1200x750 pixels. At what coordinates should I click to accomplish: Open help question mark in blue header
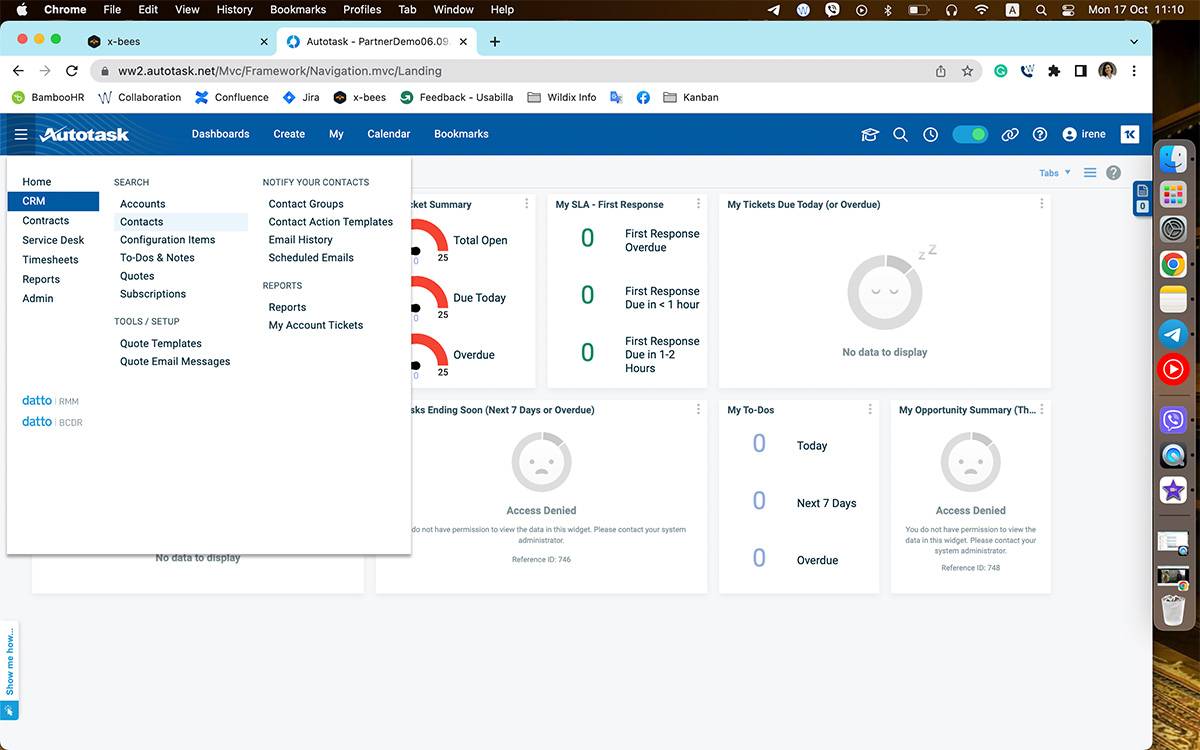pyautogui.click(x=1040, y=134)
